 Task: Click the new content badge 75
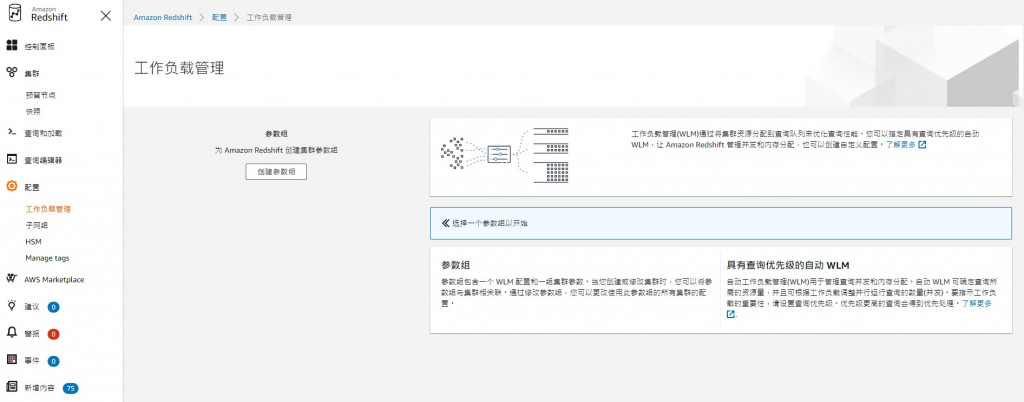[71, 388]
